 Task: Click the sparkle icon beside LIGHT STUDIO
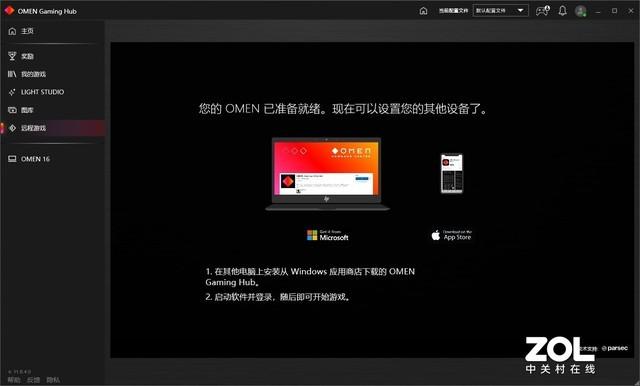(12, 92)
